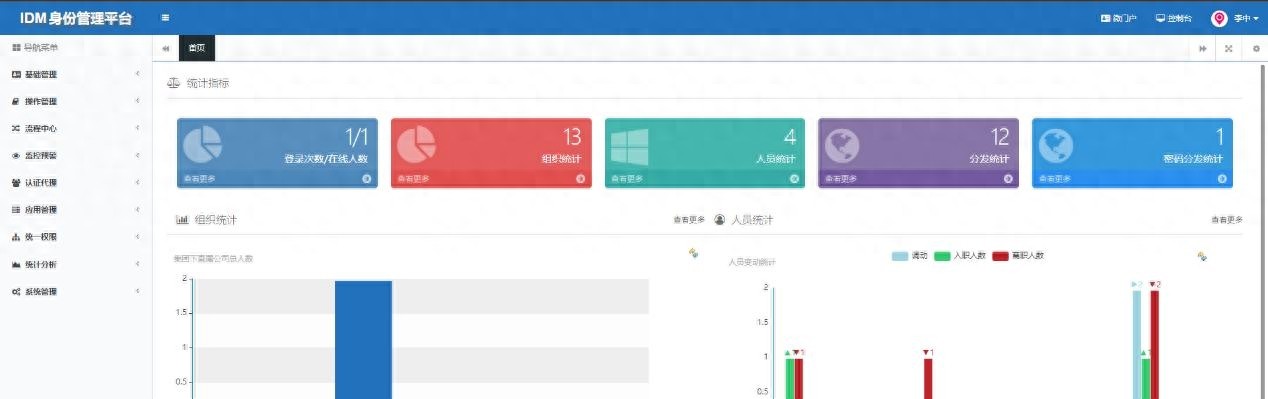Expand 应用管理 with its chevron arrow
This screenshot has width=1268, height=399.
coord(137,210)
